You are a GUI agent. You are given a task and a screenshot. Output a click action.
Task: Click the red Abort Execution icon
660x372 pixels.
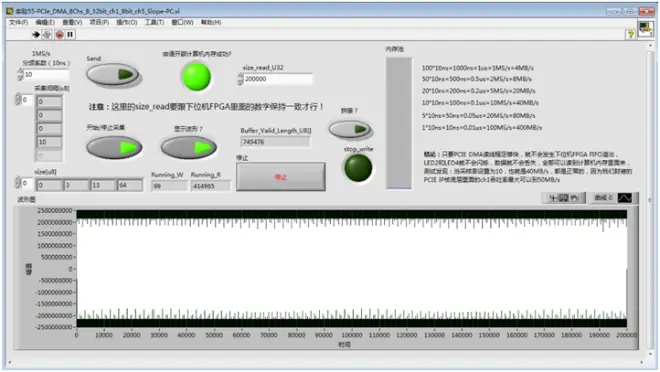(59, 35)
